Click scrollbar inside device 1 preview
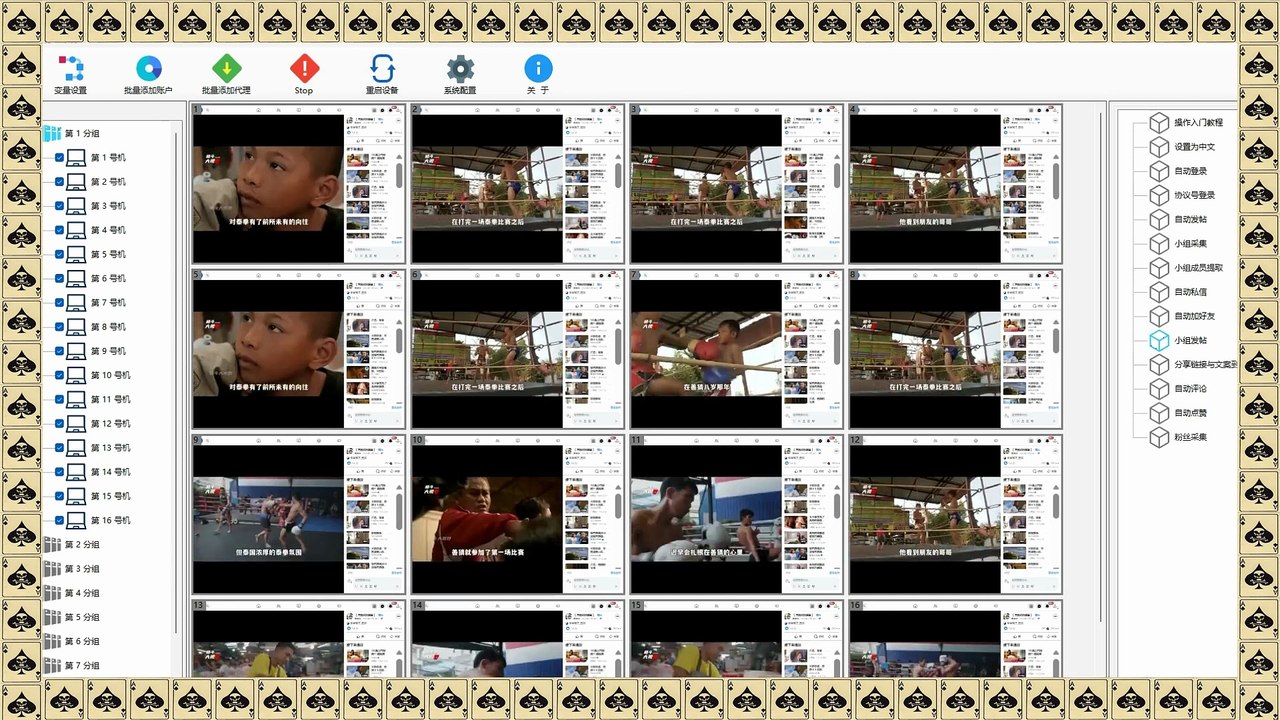The image size is (1280, 720). pyautogui.click(x=400, y=176)
